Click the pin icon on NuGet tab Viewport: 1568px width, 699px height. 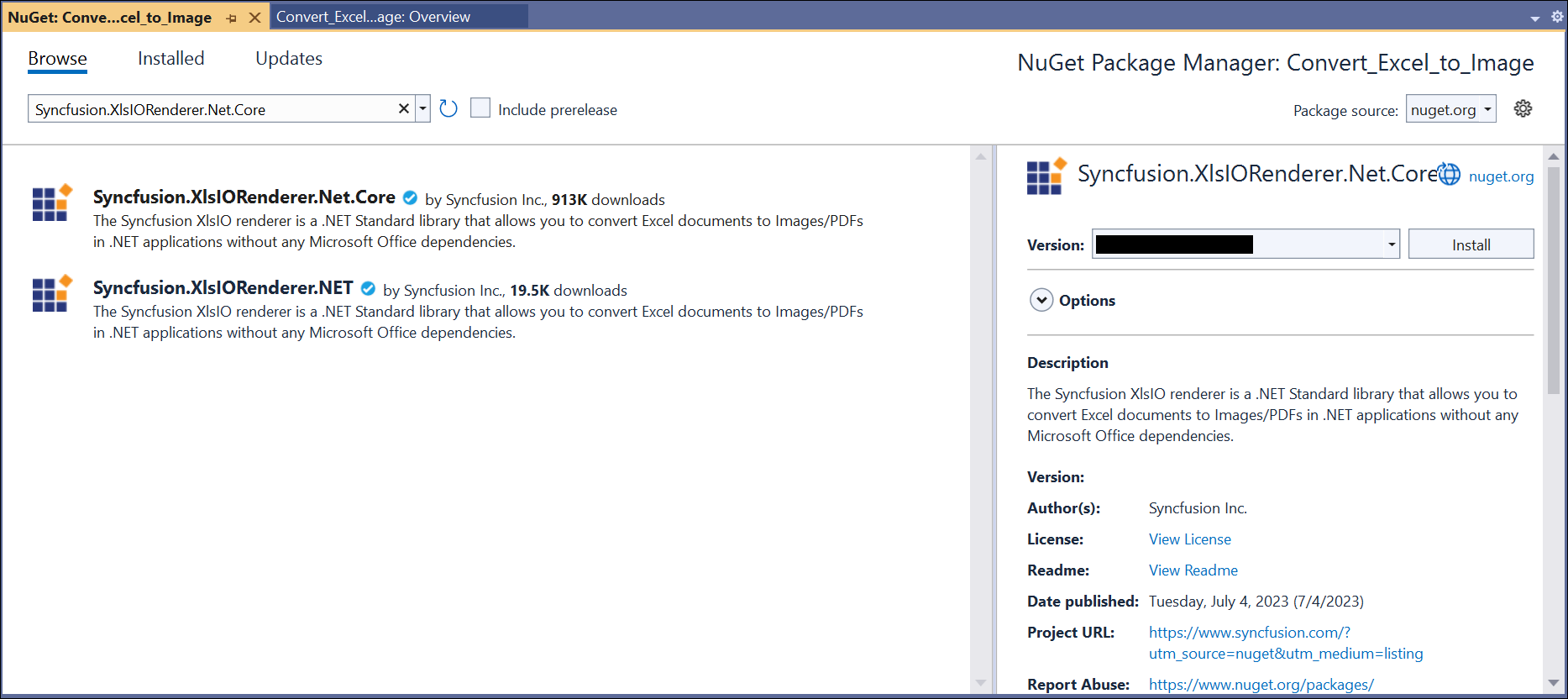pos(232,18)
